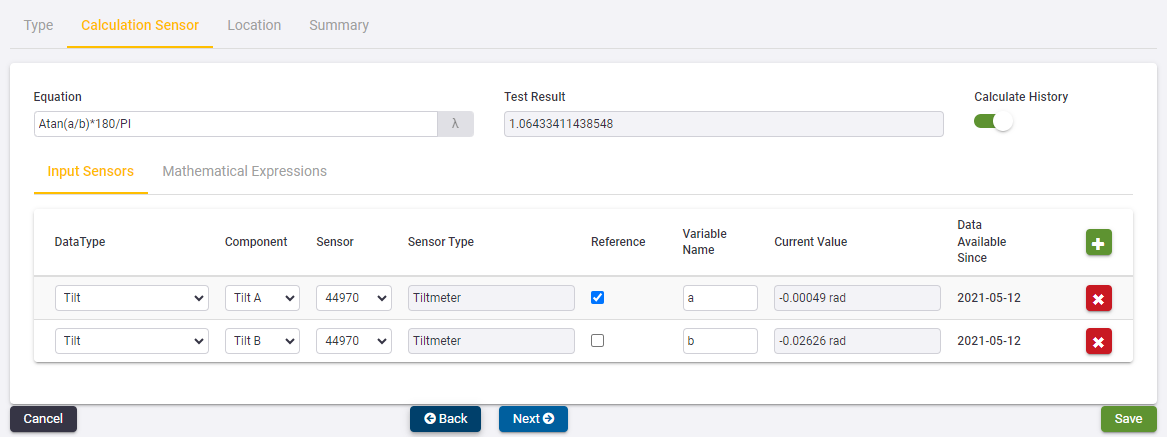This screenshot has height=437, width=1167.
Task: Click the Next button
Action: tap(534, 419)
